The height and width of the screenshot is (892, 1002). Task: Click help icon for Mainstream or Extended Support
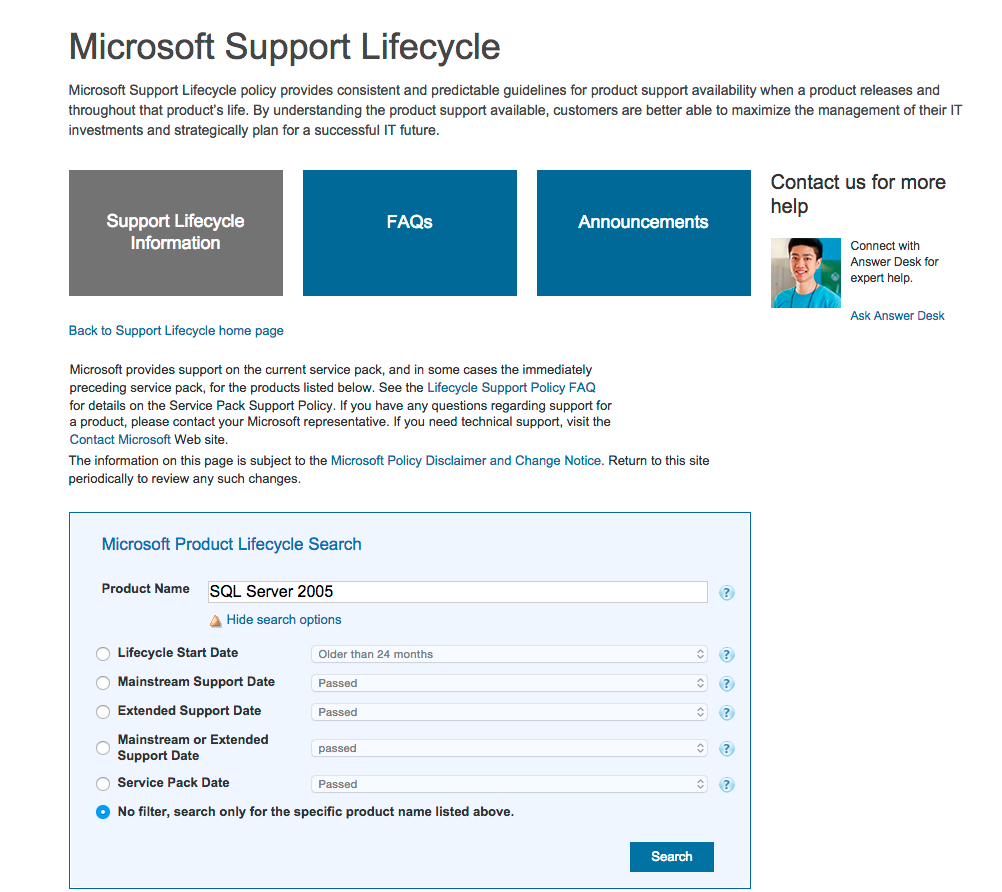coord(726,749)
